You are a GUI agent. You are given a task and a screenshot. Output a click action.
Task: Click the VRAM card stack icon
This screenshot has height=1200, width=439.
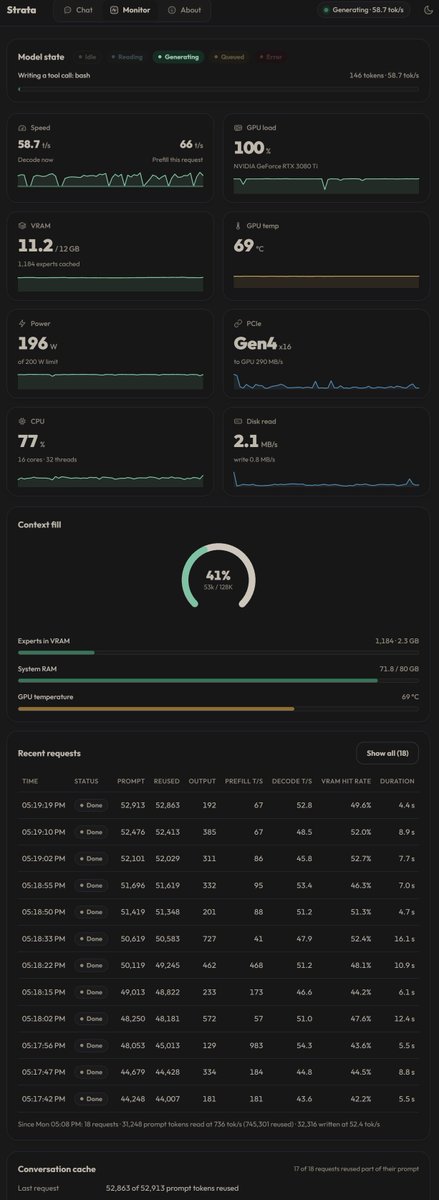point(23,226)
